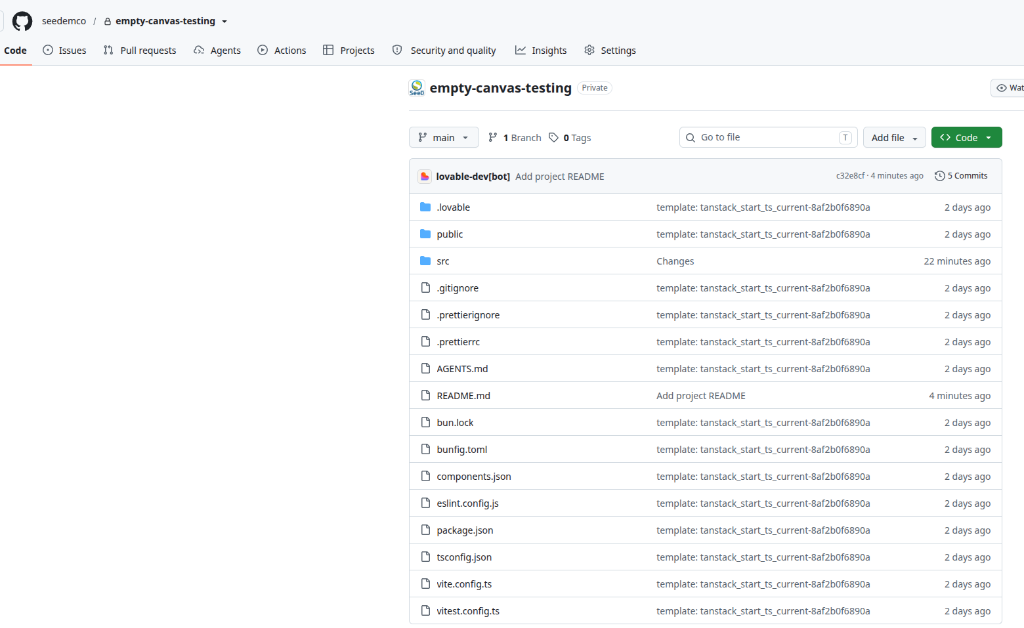The image size is (1024, 628).
Task: Click the components.json file icon
Action: (x=425, y=476)
